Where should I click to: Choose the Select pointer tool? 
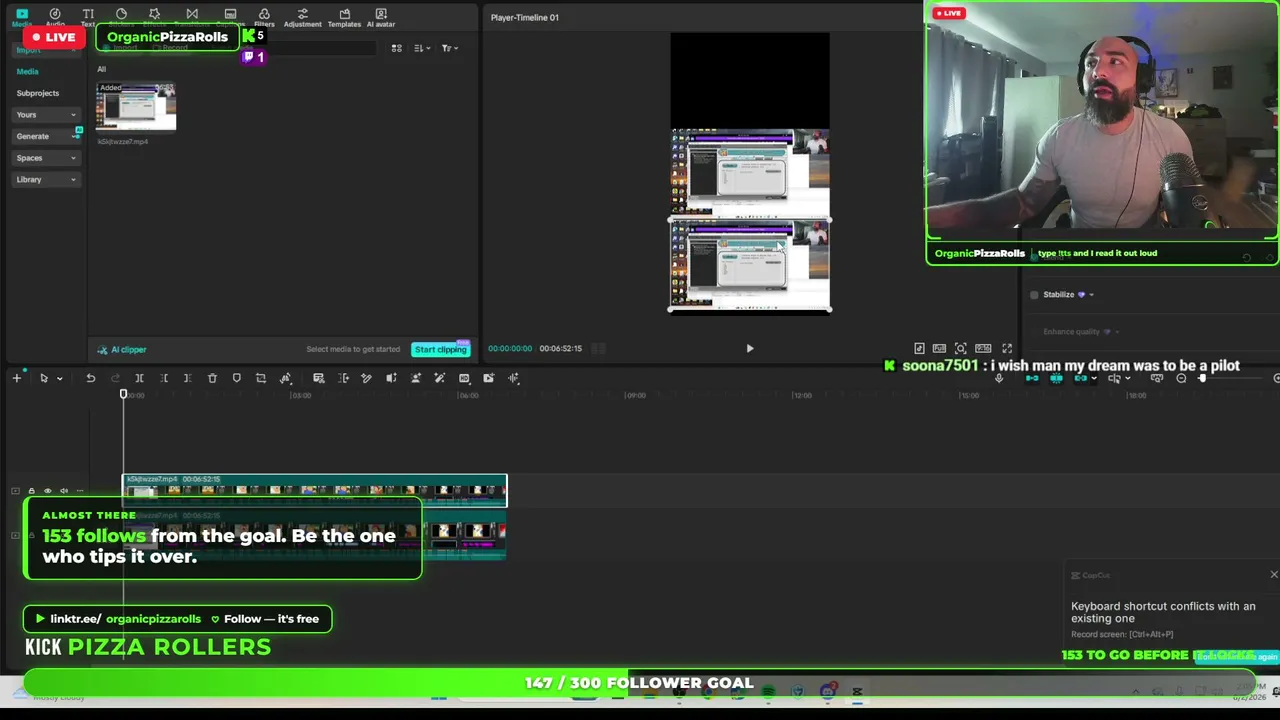coord(44,378)
